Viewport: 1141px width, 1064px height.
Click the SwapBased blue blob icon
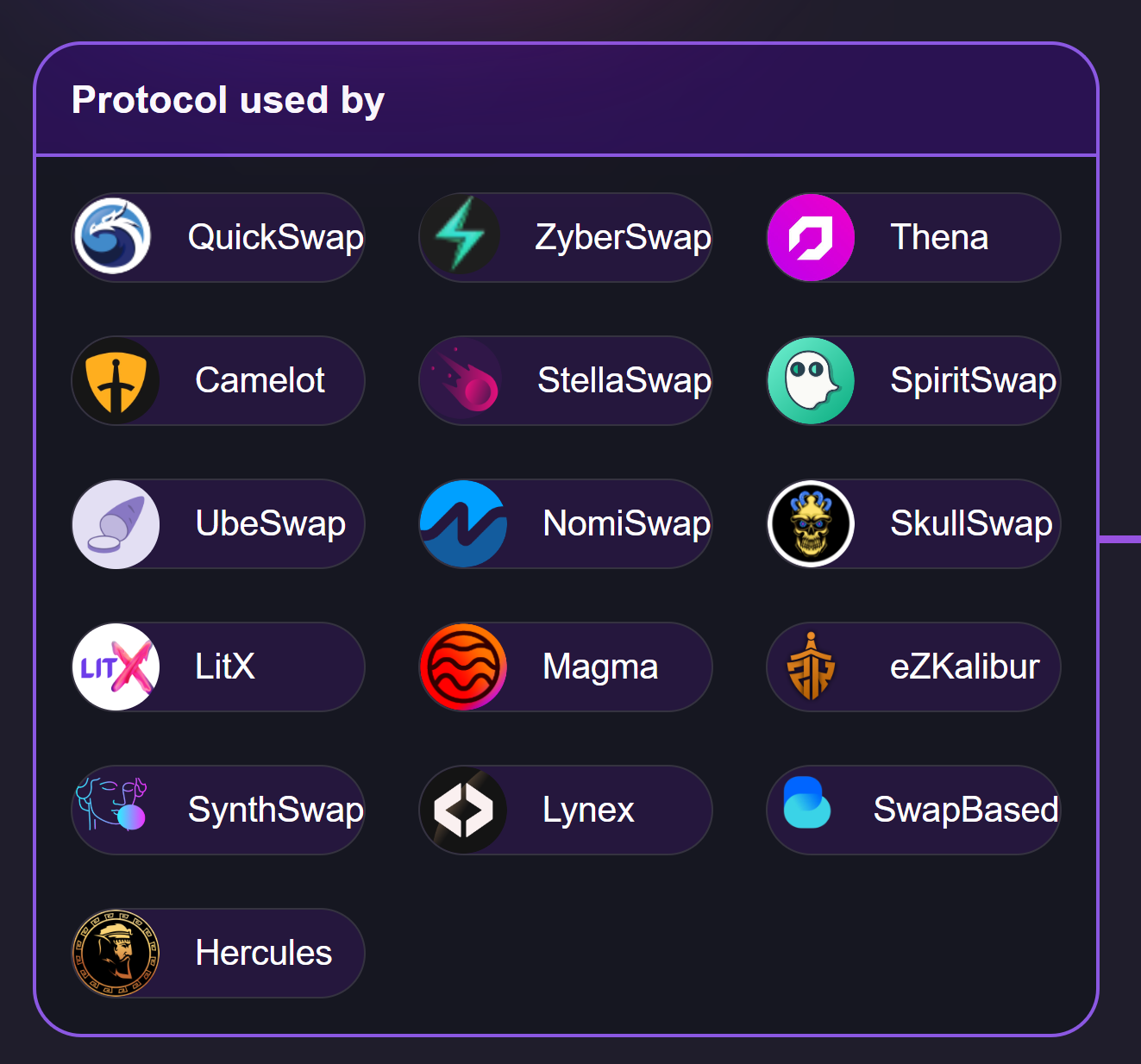pyautogui.click(x=807, y=804)
